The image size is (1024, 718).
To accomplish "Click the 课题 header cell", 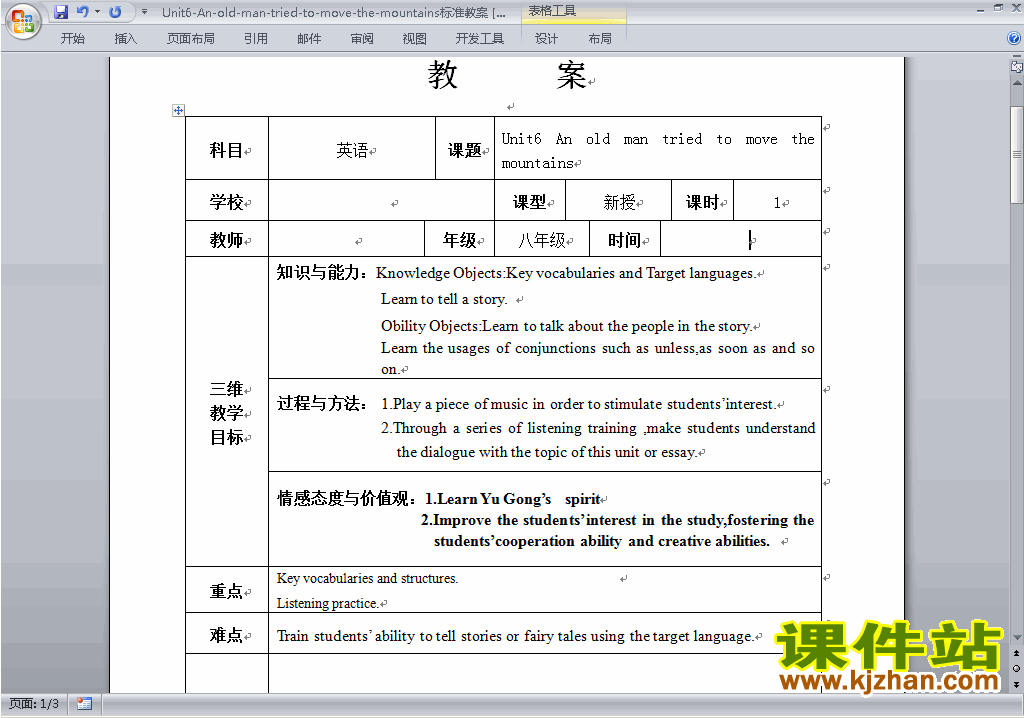I will point(465,148).
